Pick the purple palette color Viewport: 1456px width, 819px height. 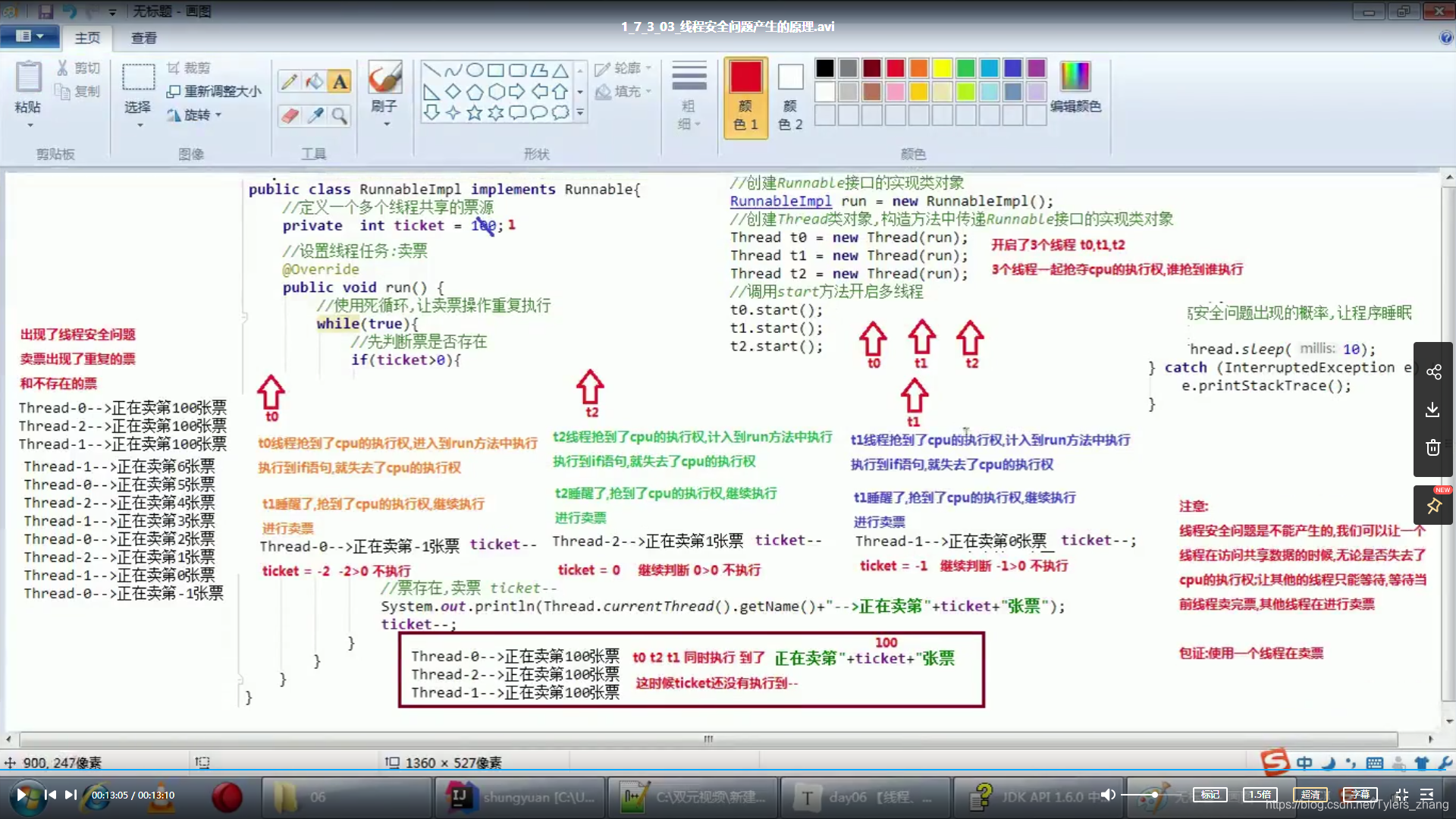(1037, 69)
